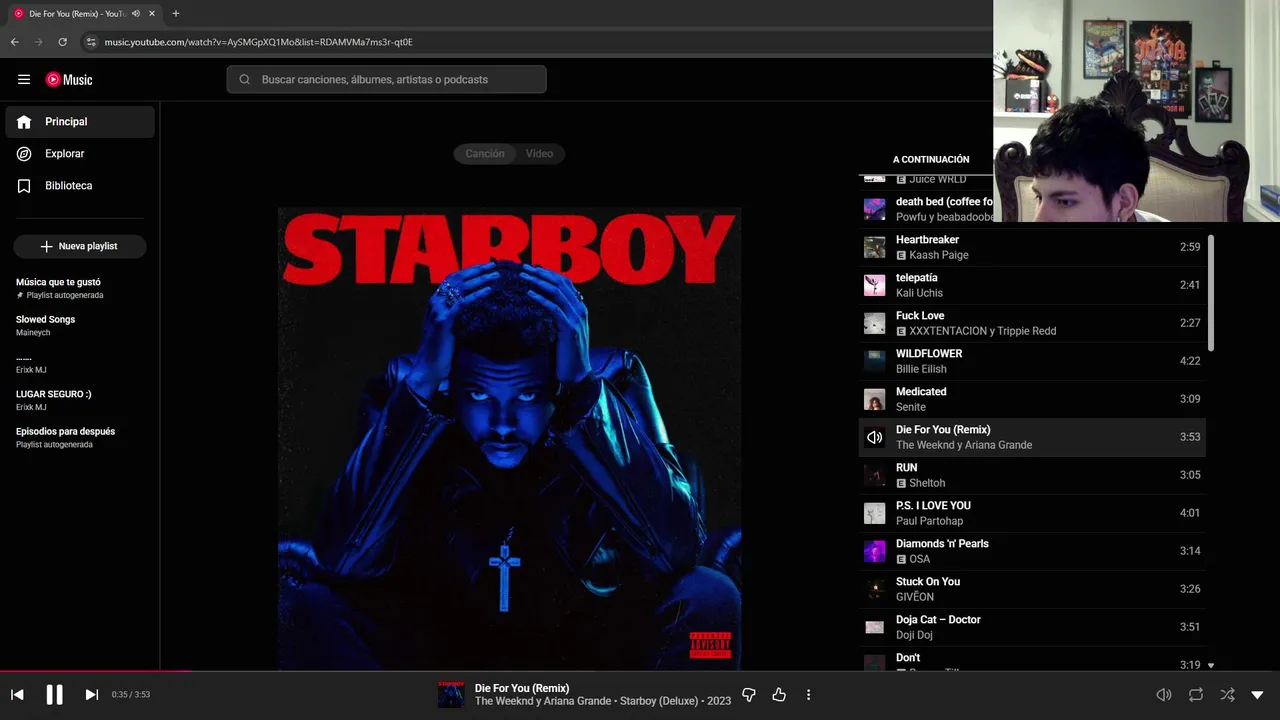Open Episodios para después playlist

(80, 438)
